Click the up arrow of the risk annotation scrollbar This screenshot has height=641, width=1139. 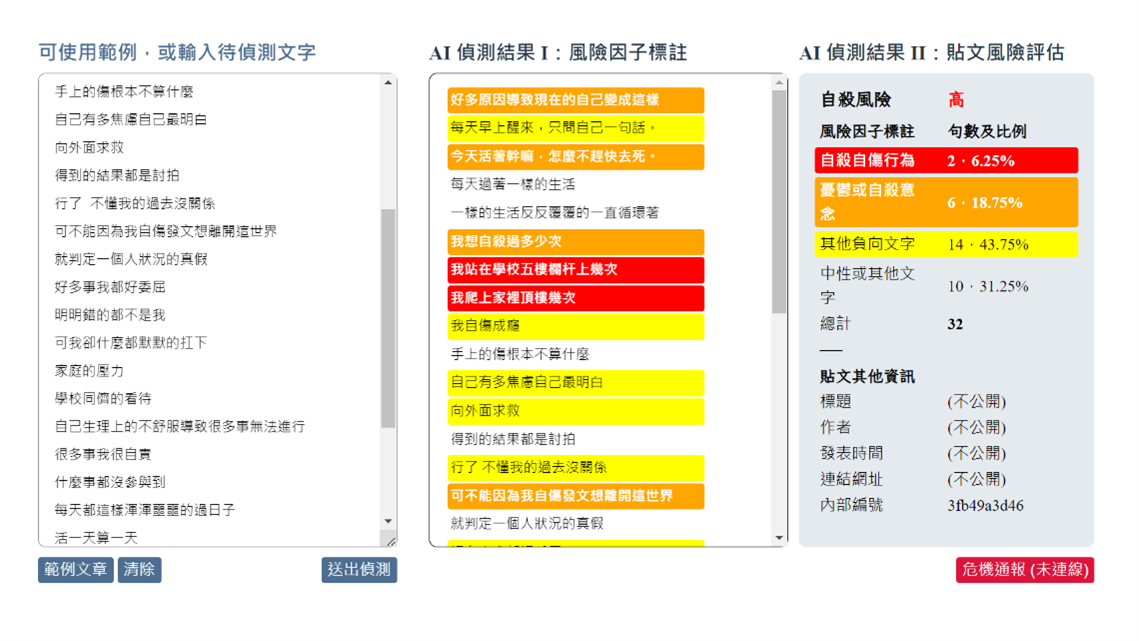click(x=780, y=83)
